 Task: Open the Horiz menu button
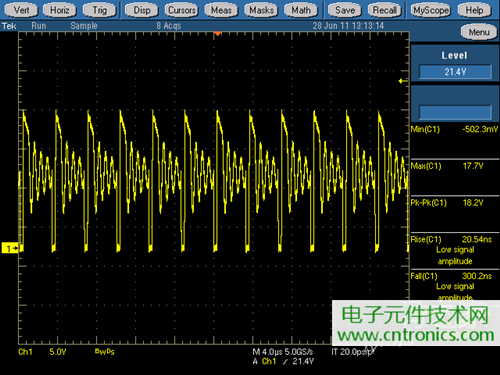click(x=60, y=10)
